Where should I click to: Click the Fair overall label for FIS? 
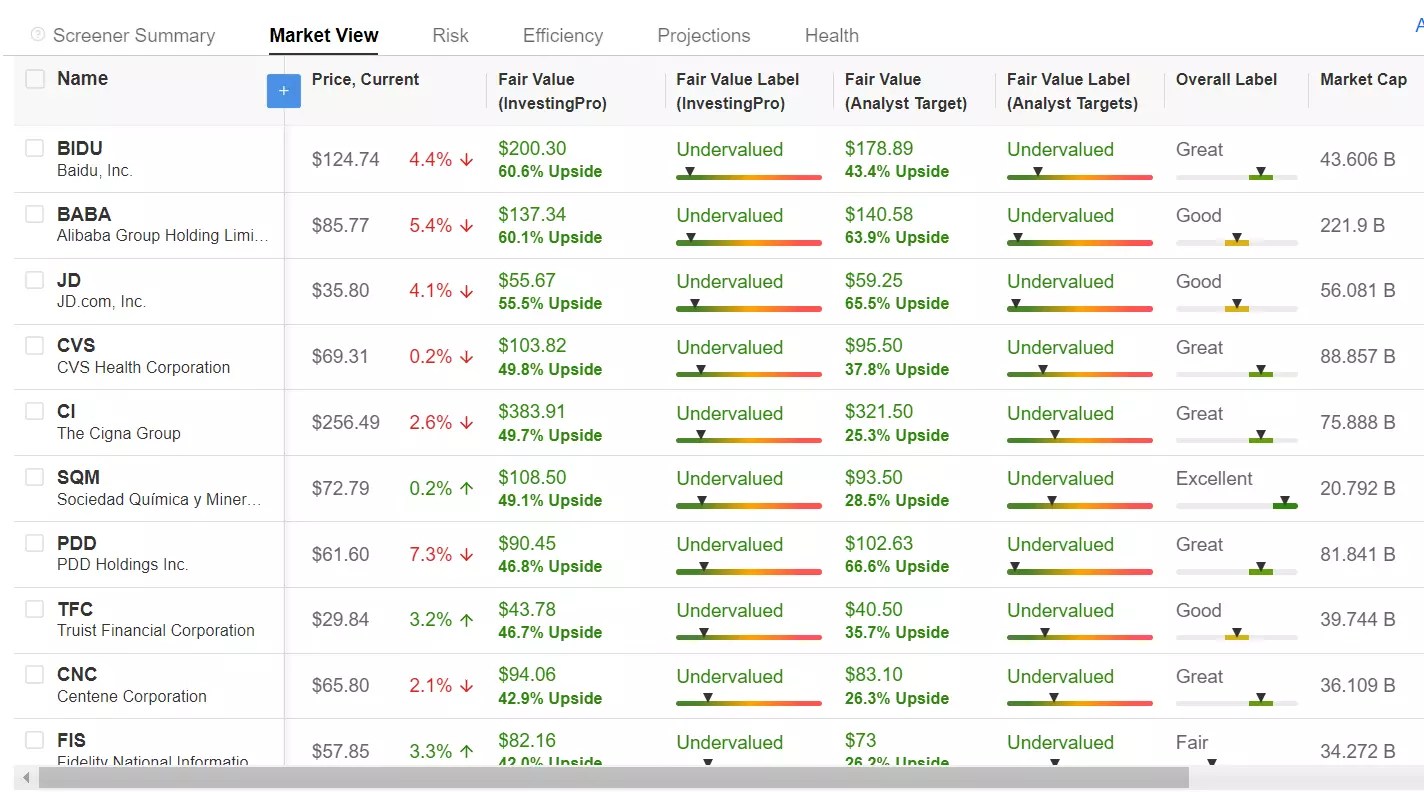(1192, 742)
